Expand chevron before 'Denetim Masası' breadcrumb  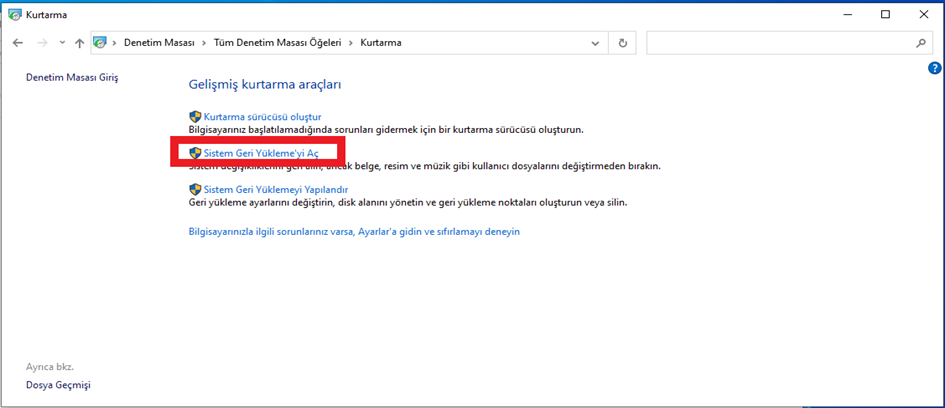pos(115,43)
